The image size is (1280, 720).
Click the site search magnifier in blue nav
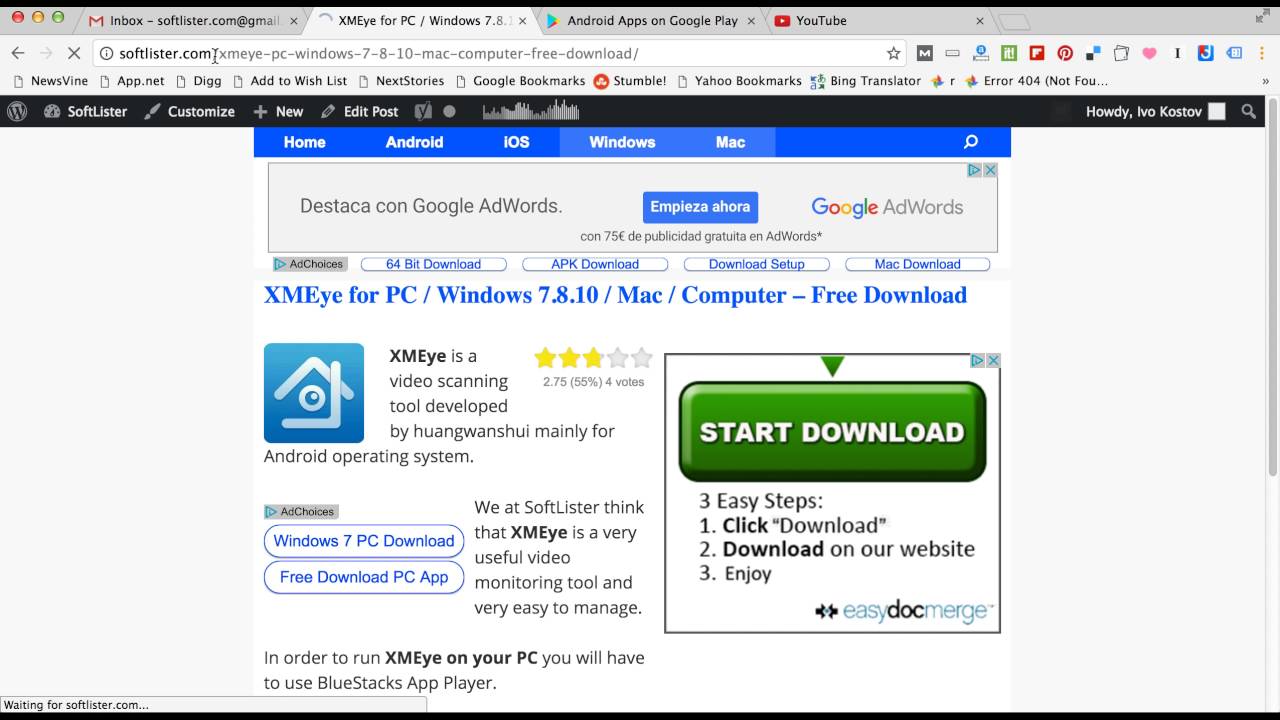[970, 142]
